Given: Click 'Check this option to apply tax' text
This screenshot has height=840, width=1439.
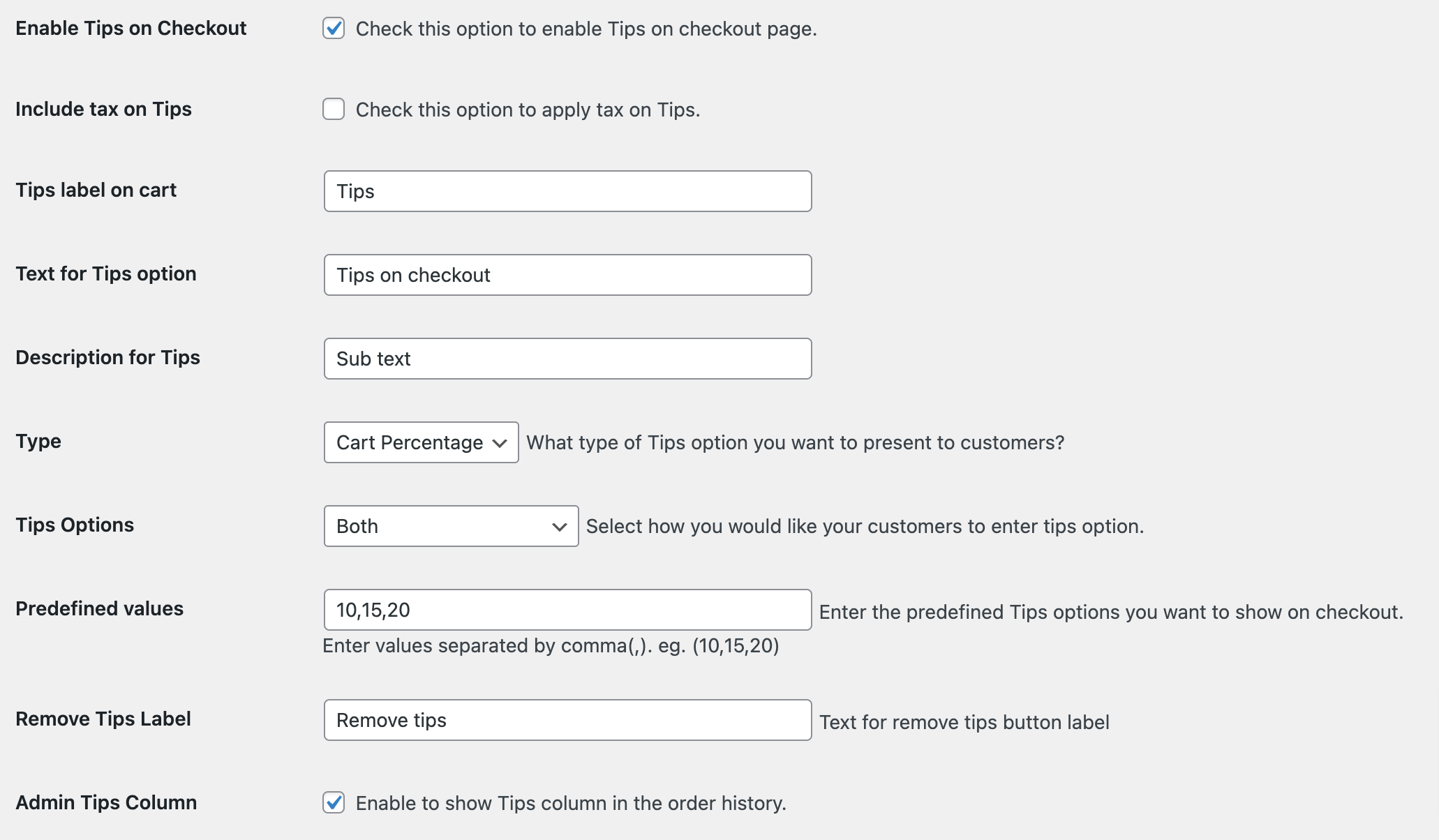Looking at the screenshot, I should pyautogui.click(x=528, y=110).
